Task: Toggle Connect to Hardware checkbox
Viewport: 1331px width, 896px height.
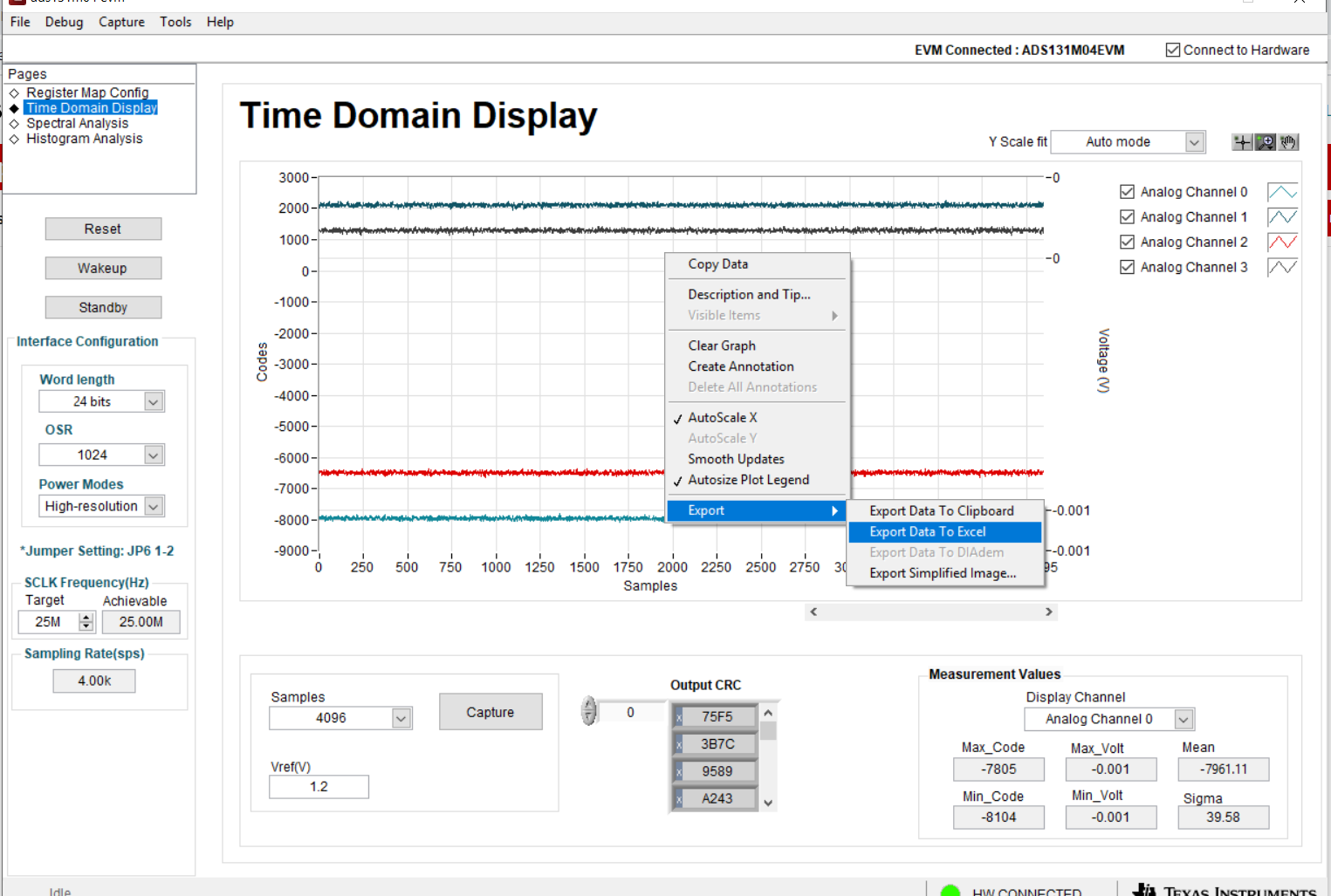Action: [x=1173, y=50]
